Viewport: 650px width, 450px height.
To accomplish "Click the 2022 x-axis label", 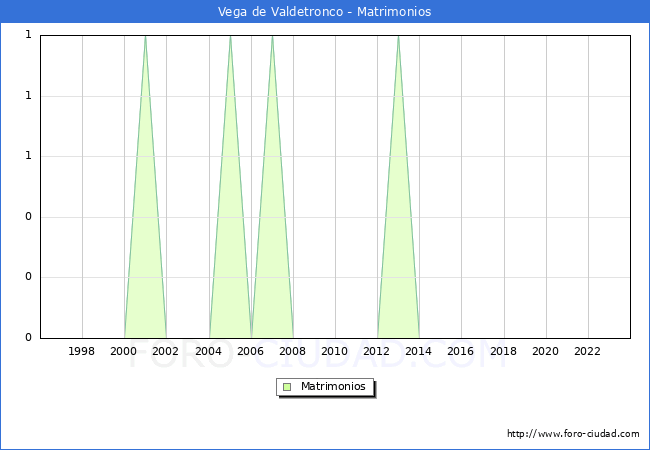I will [588, 351].
